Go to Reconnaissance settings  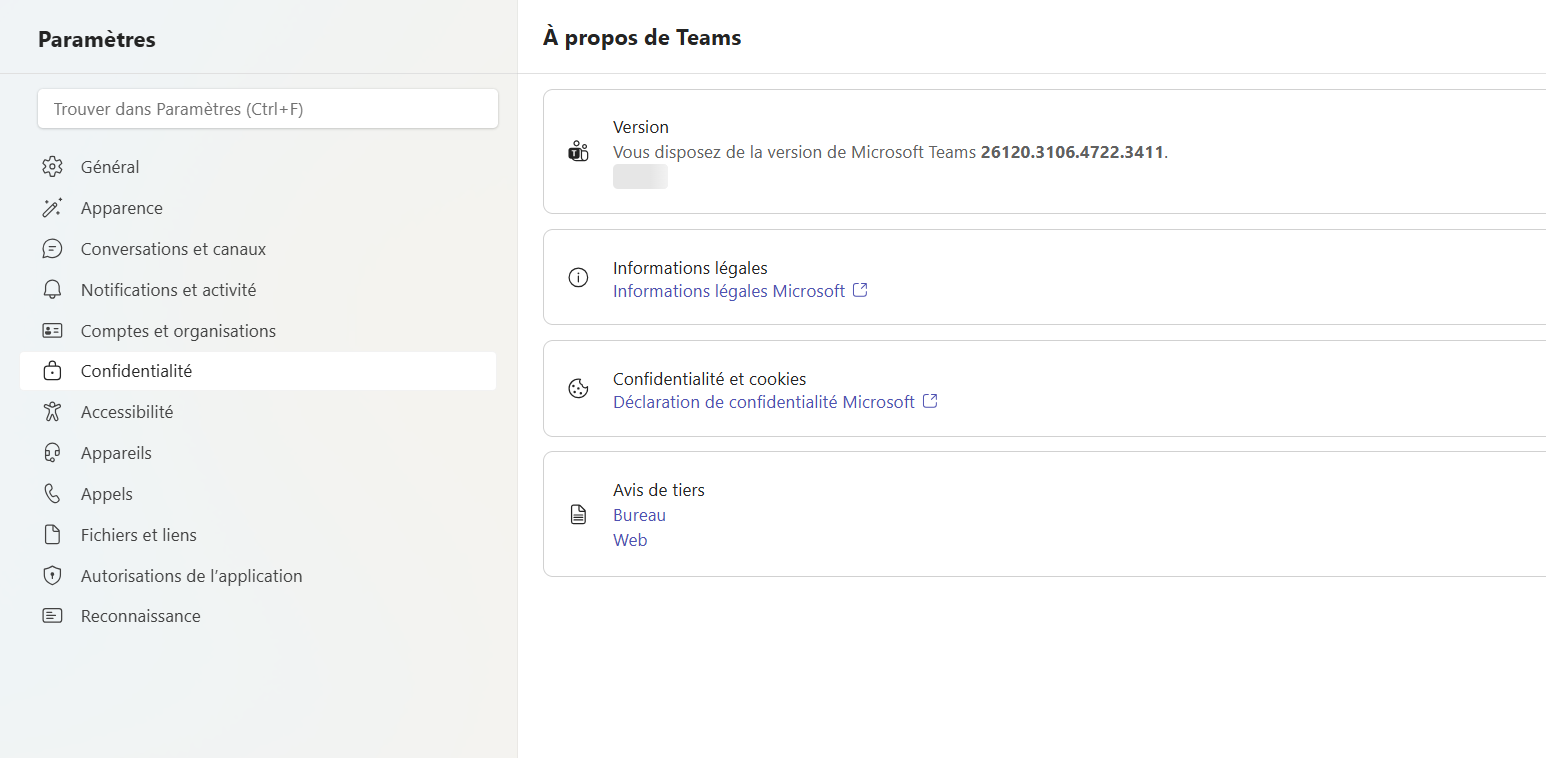[258, 616]
